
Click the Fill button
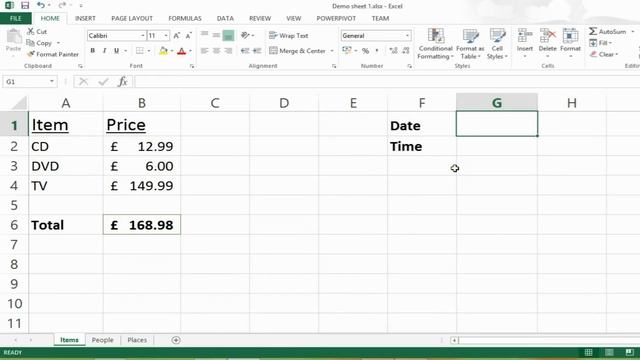600,43
